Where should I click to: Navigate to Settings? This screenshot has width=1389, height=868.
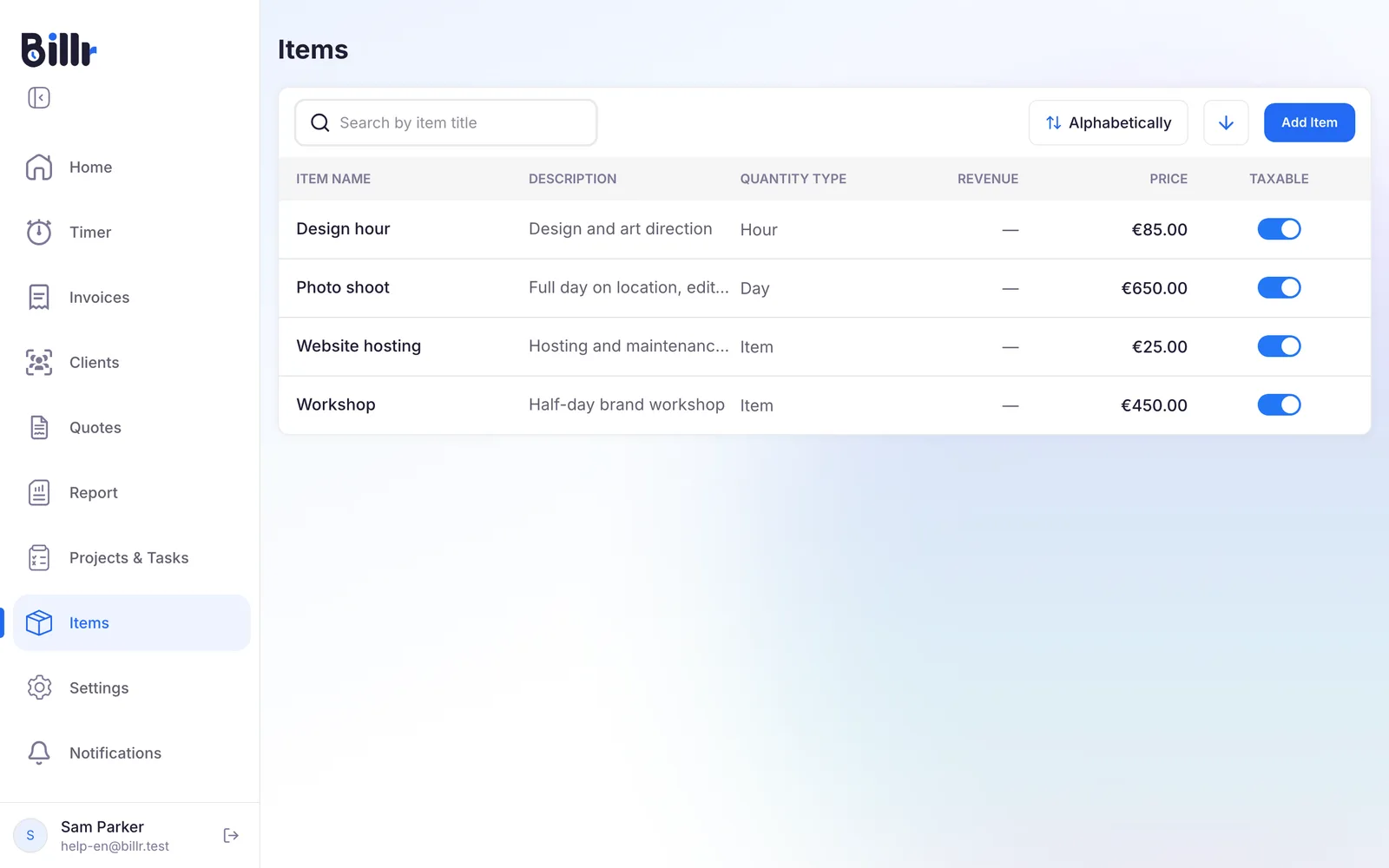(x=132, y=687)
